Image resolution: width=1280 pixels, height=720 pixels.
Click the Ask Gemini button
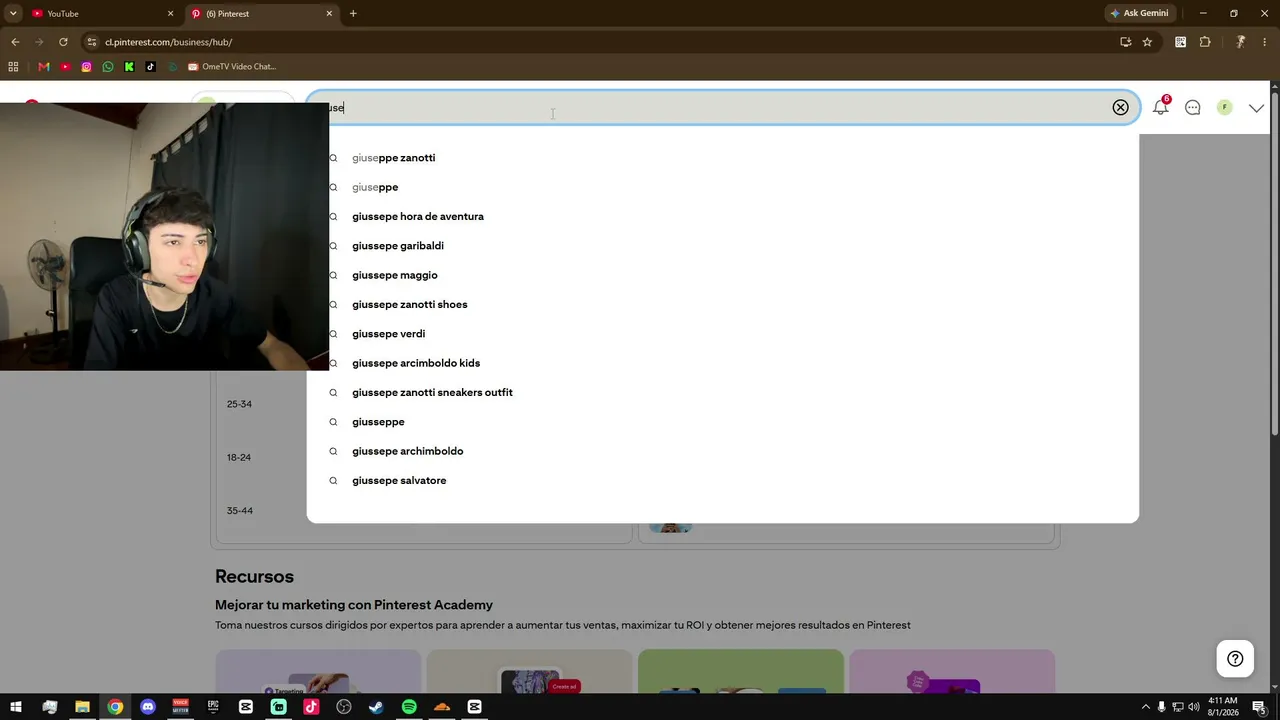coord(1139,14)
